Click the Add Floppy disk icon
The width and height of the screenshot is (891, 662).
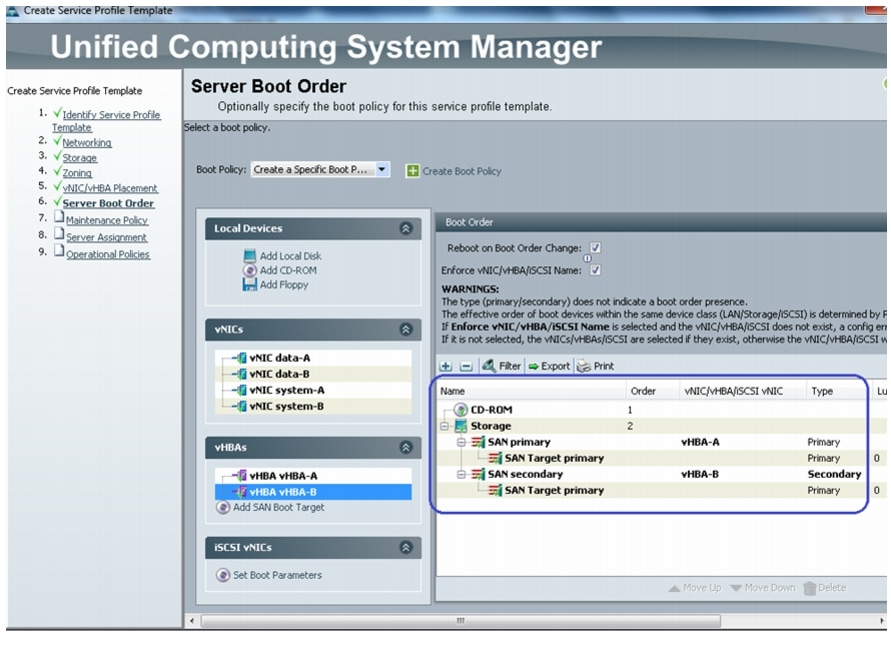pos(249,285)
